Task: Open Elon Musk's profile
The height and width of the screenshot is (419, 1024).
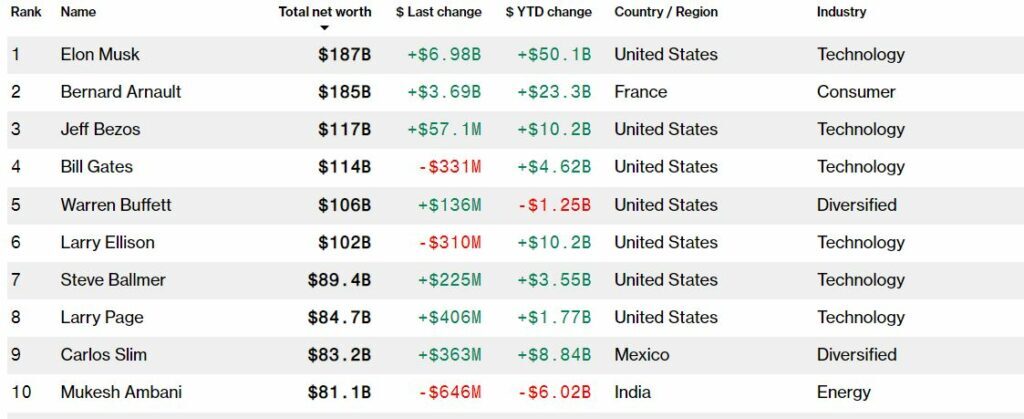Action: 101,54
